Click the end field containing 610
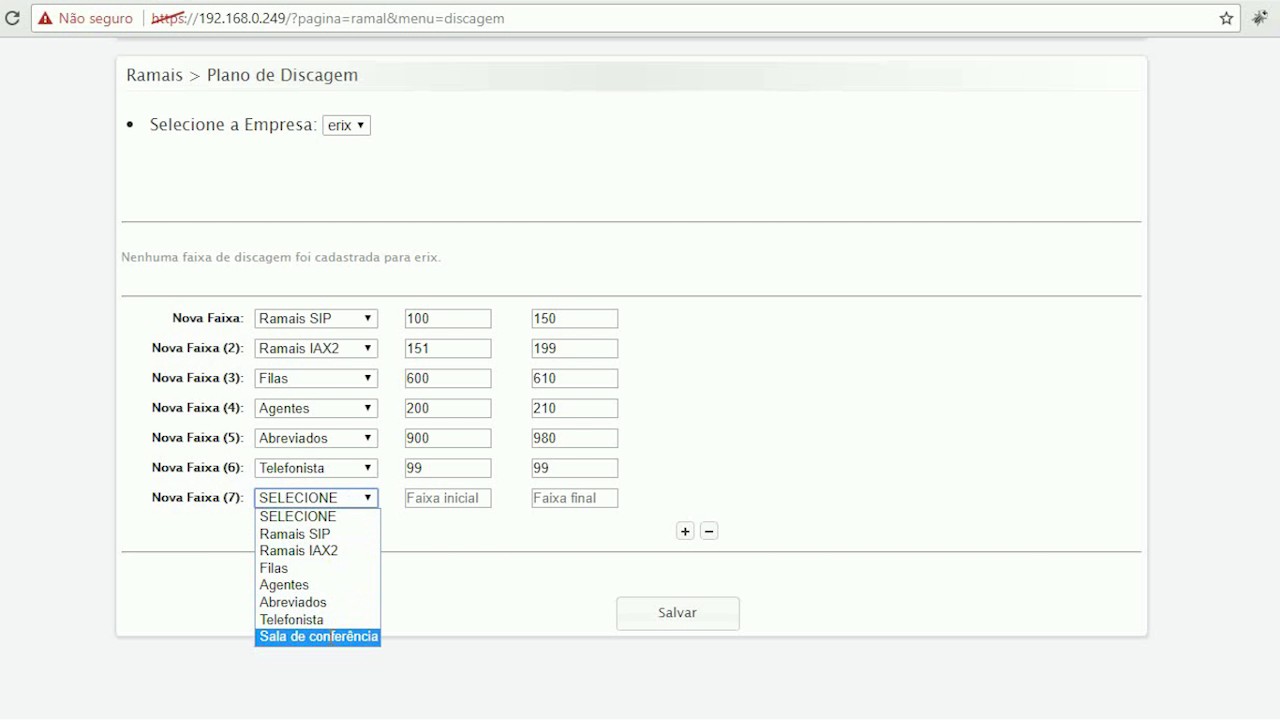Viewport: 1280px width, 720px height. pyautogui.click(x=575, y=378)
